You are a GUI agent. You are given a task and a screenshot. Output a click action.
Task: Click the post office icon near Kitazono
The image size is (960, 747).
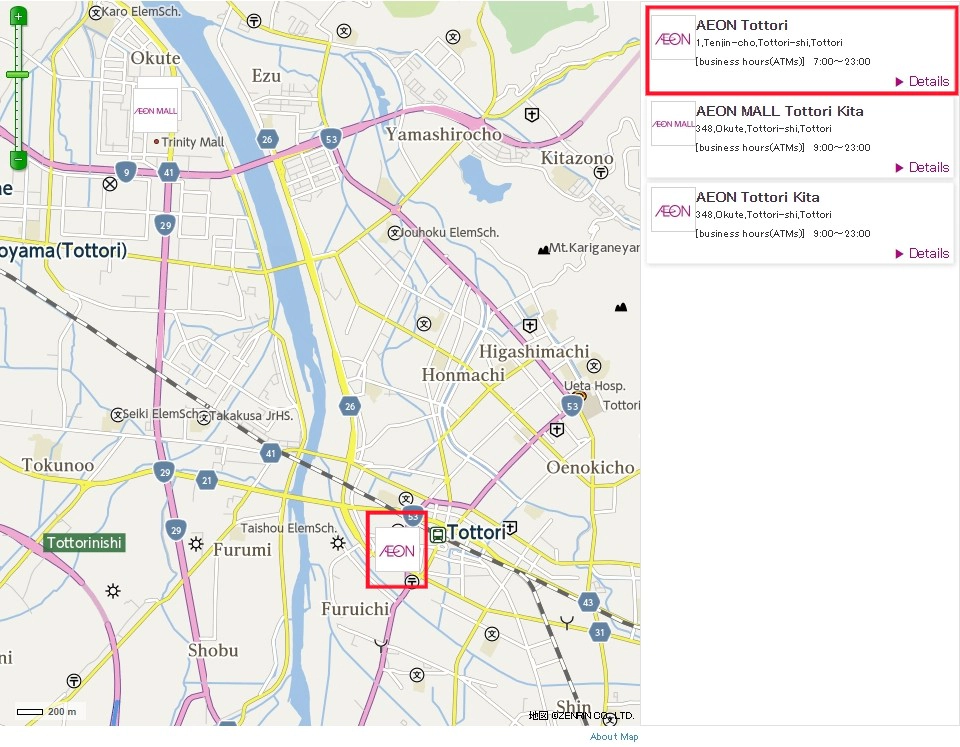point(601,173)
